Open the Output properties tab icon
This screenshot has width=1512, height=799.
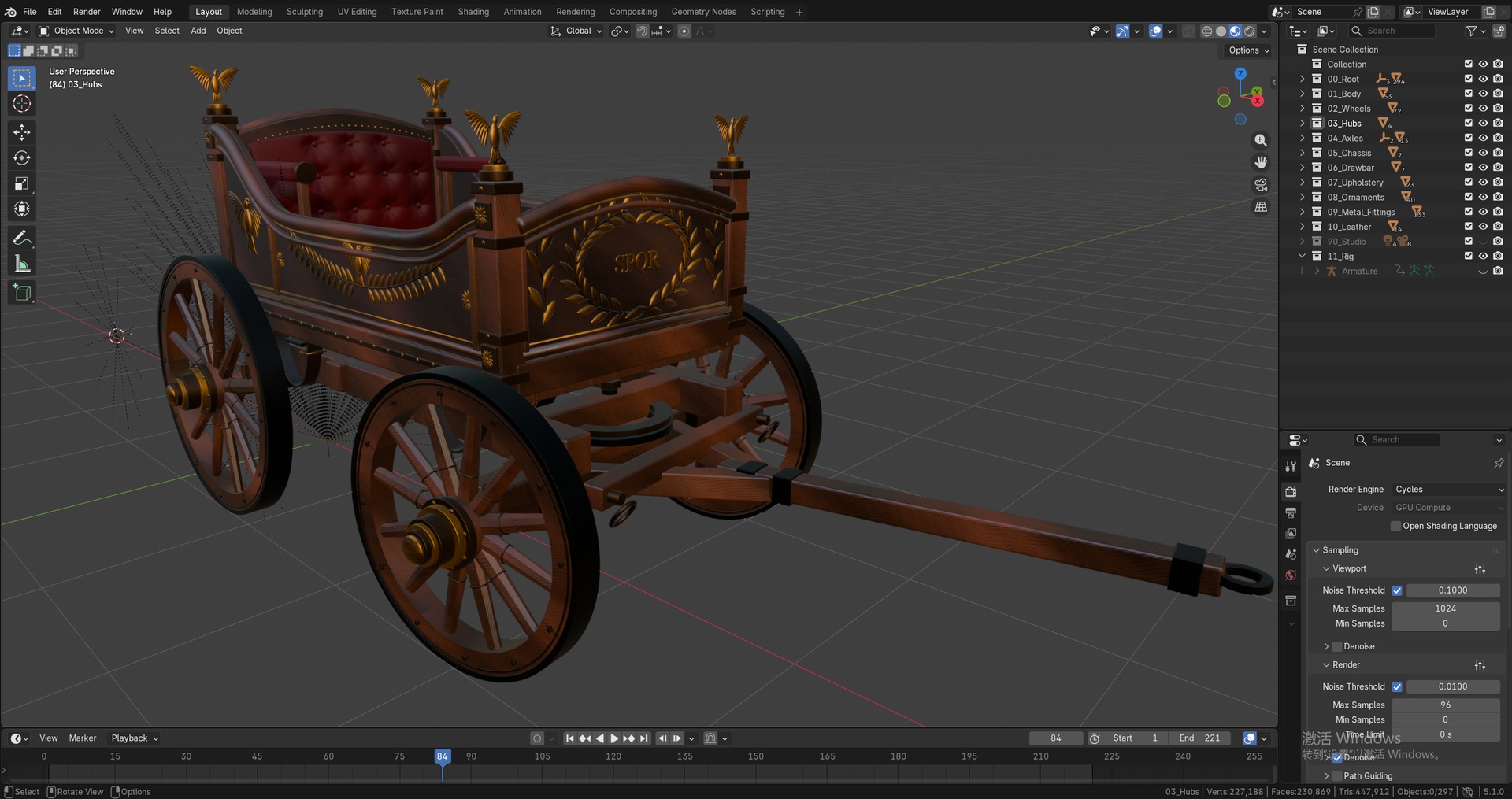click(1291, 512)
